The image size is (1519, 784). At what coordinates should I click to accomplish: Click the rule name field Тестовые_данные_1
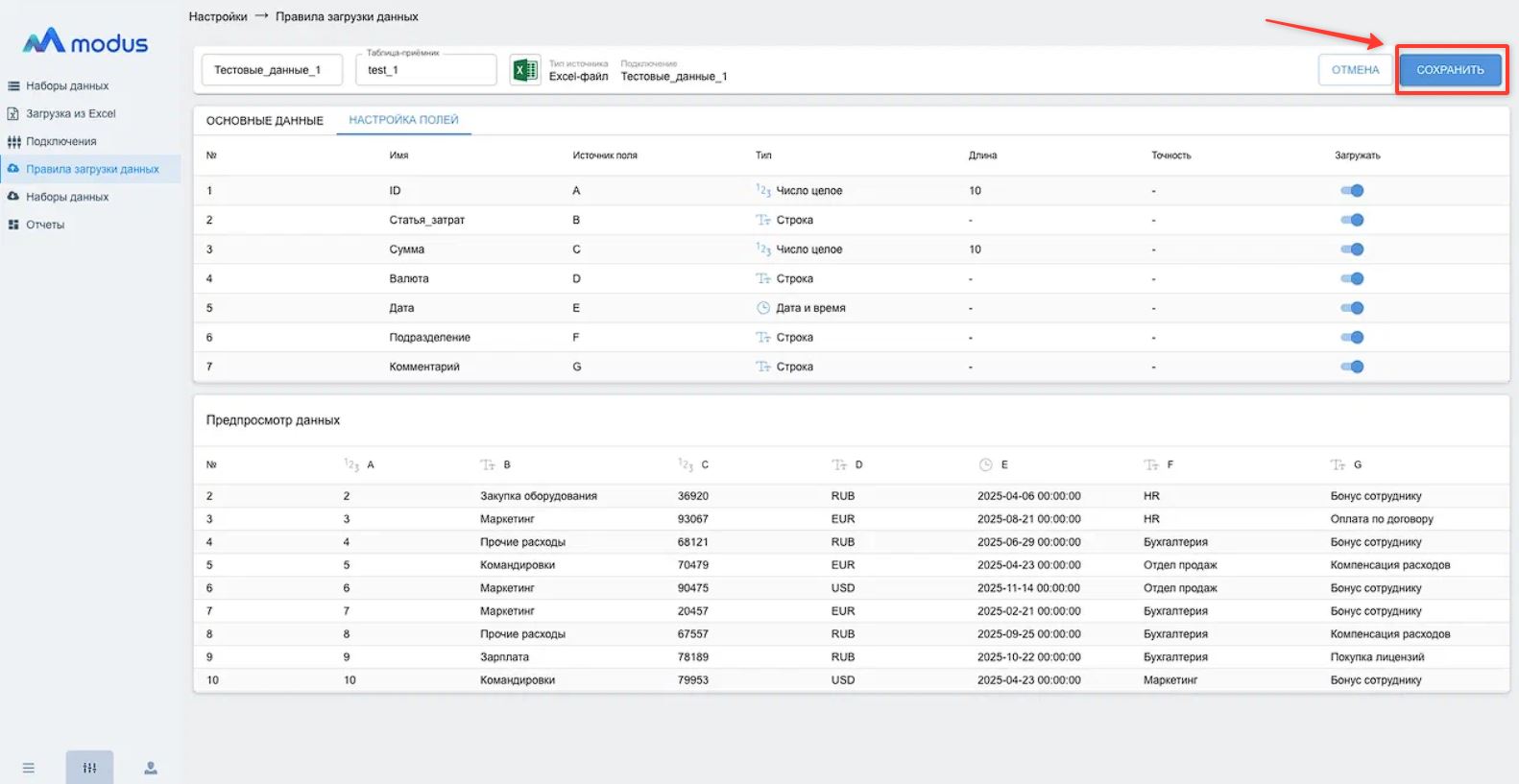(272, 70)
